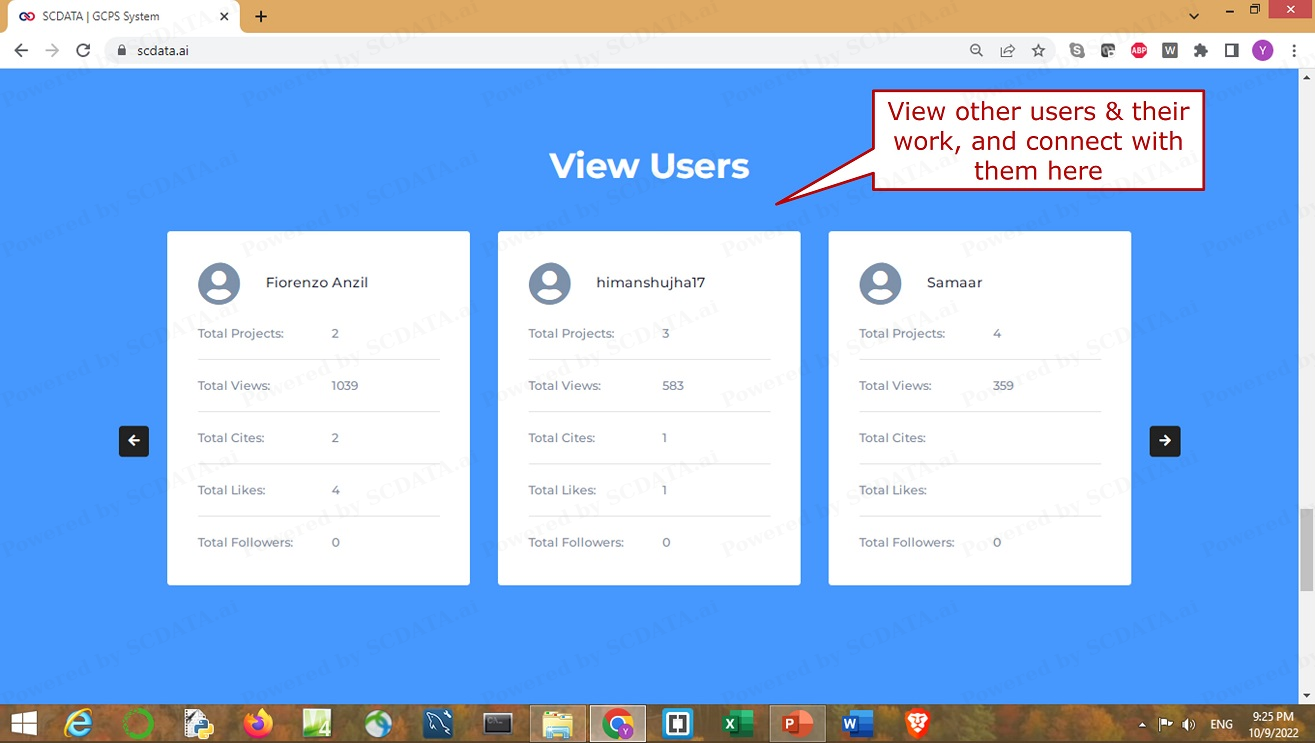Screen dimensions: 1315x743
Task: Click the previous users carousel arrow
Action: pos(134,441)
